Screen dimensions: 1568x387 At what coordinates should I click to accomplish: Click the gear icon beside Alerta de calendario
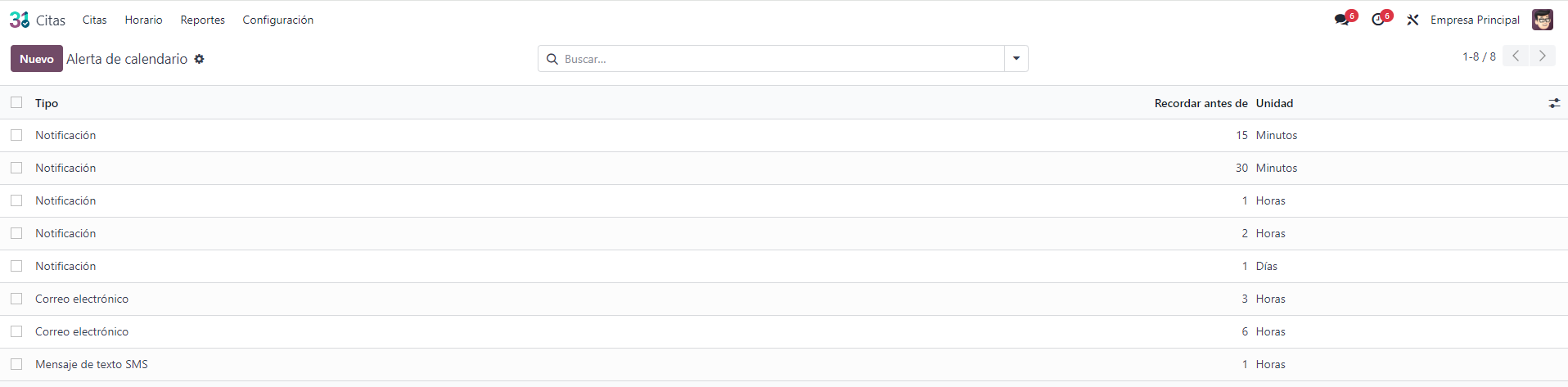coord(199,59)
